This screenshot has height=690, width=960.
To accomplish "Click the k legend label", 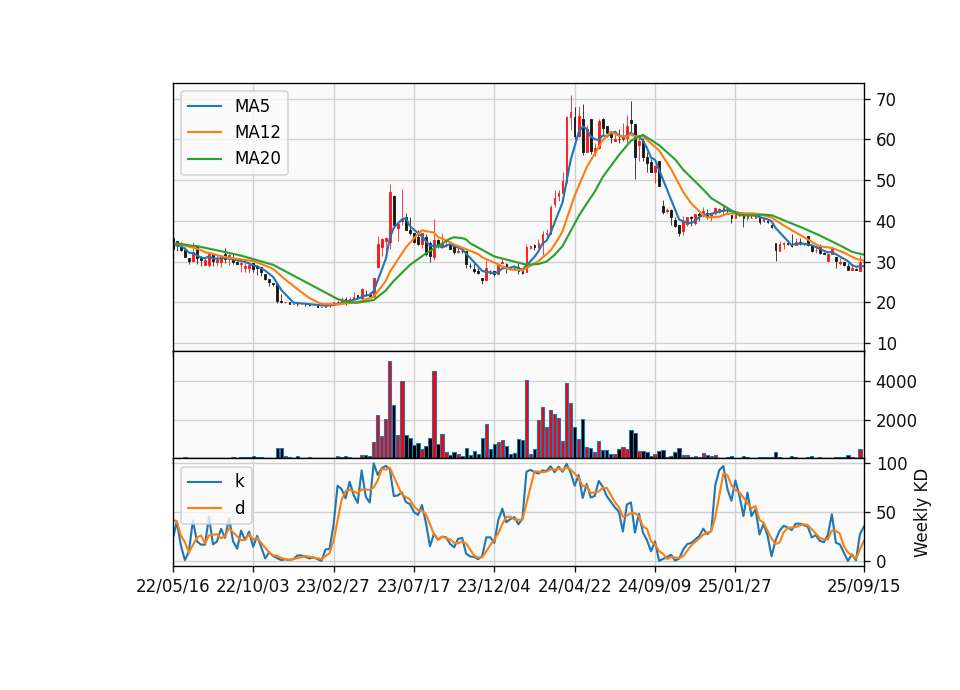I will [x=239, y=481].
